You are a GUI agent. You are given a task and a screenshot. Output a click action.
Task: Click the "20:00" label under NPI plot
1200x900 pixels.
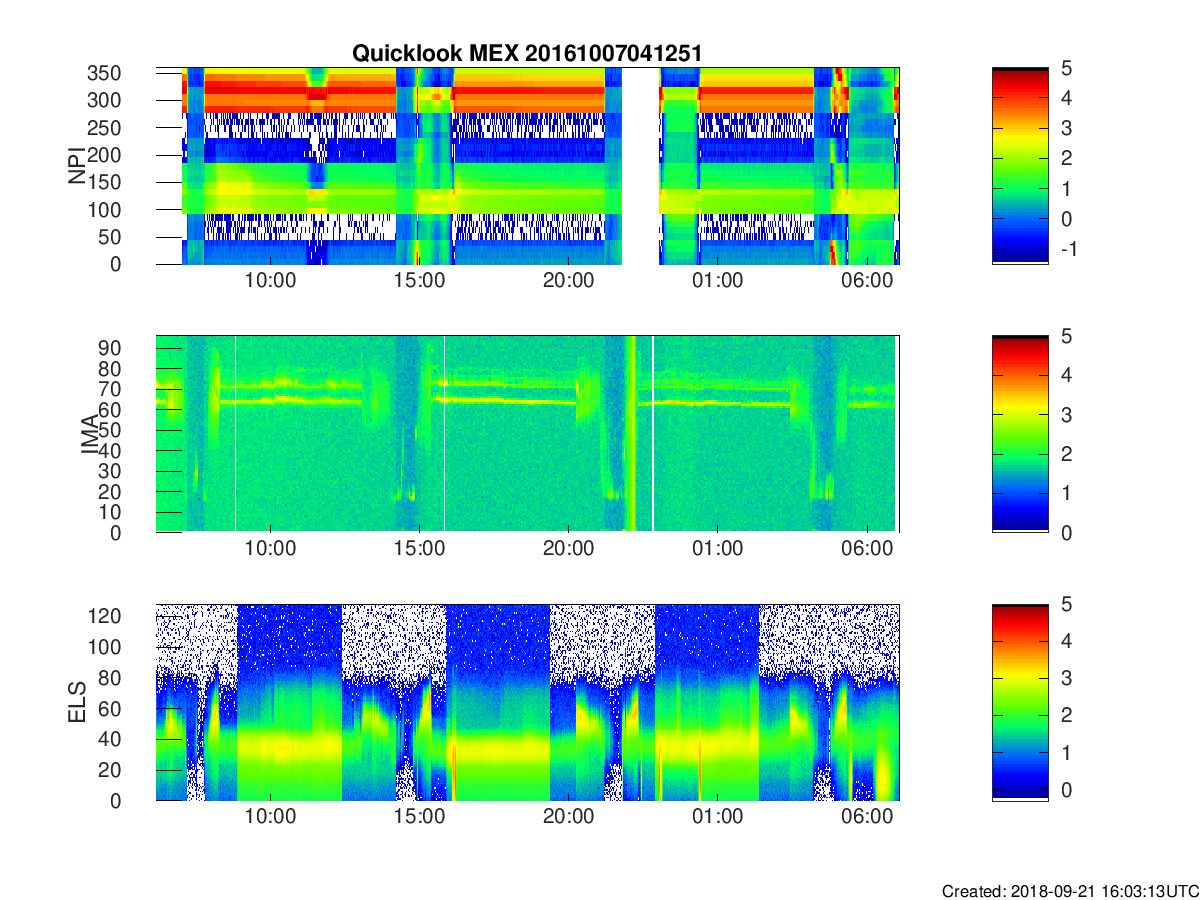pyautogui.click(x=568, y=281)
